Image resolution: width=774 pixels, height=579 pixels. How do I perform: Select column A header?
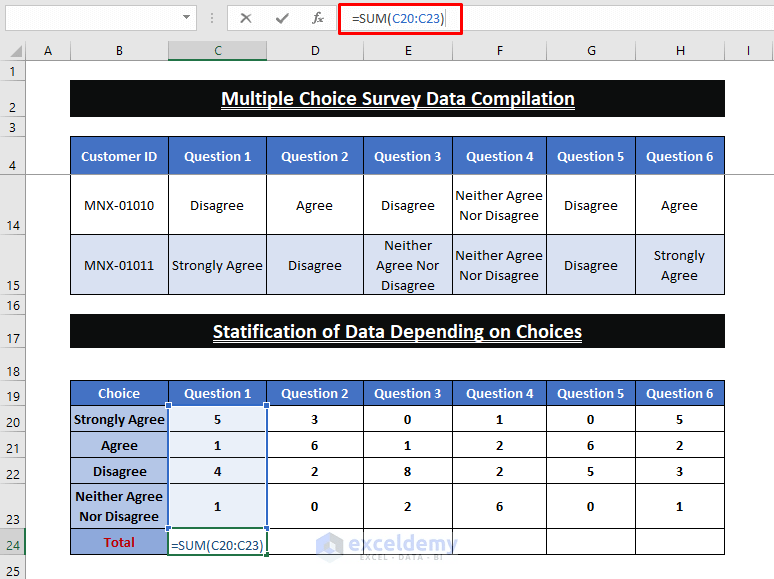[48, 50]
